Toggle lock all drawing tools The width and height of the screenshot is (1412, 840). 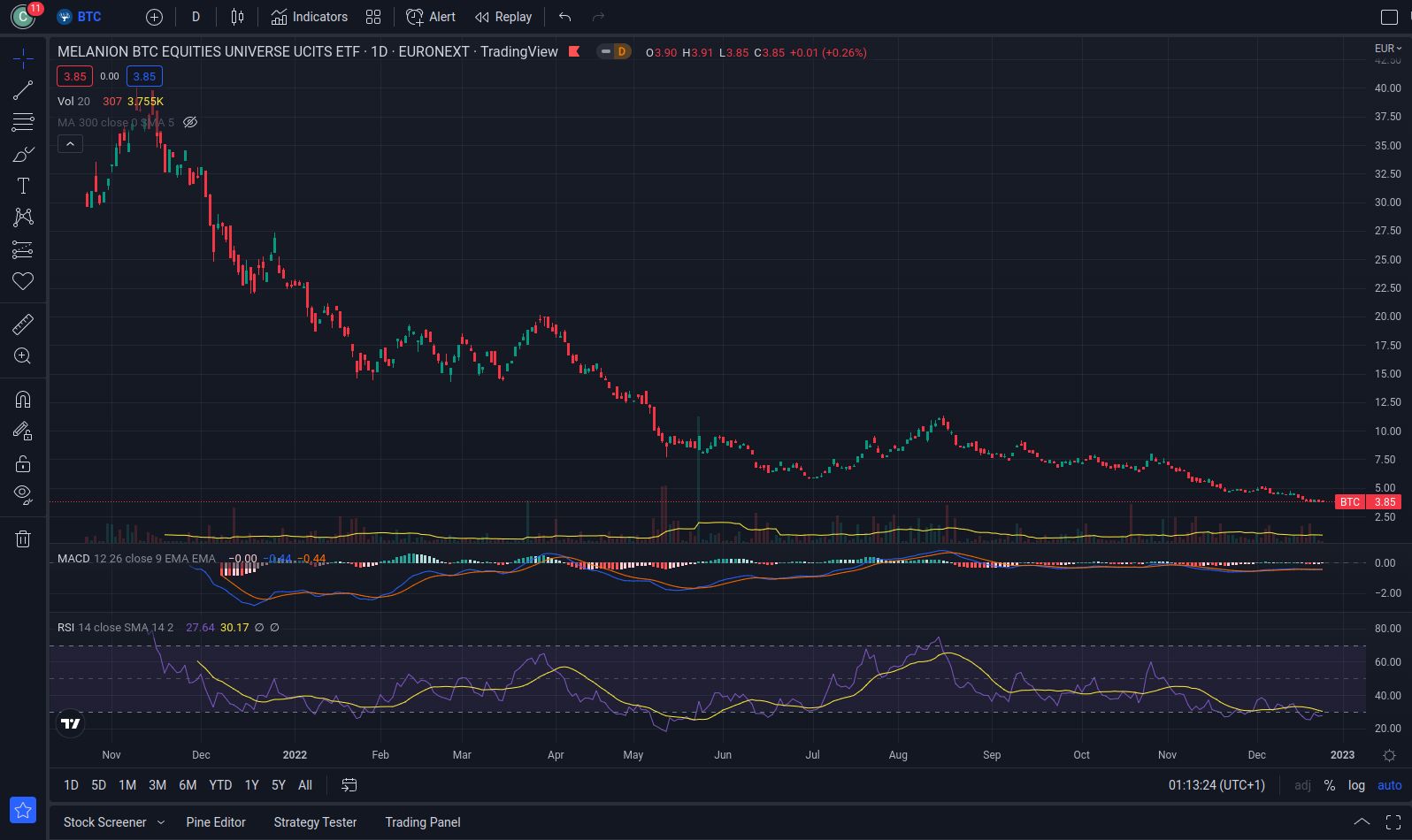click(x=23, y=463)
